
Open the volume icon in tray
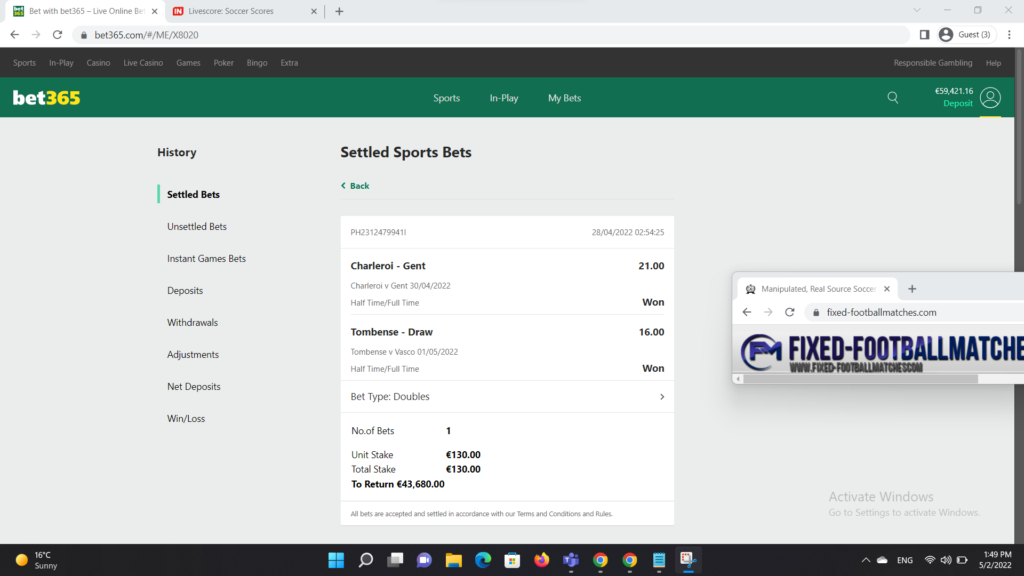click(x=946, y=560)
